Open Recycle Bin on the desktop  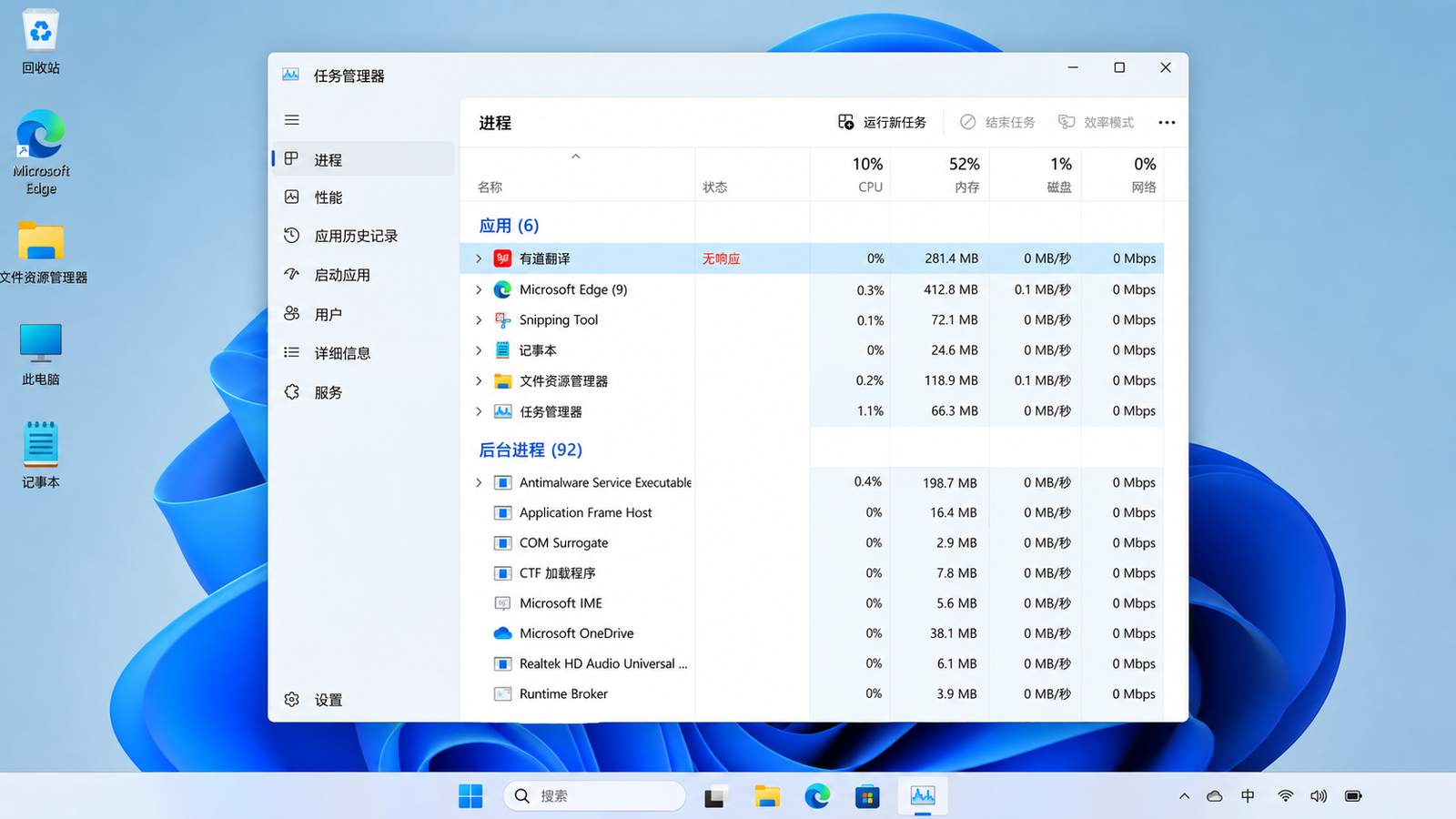(x=41, y=43)
